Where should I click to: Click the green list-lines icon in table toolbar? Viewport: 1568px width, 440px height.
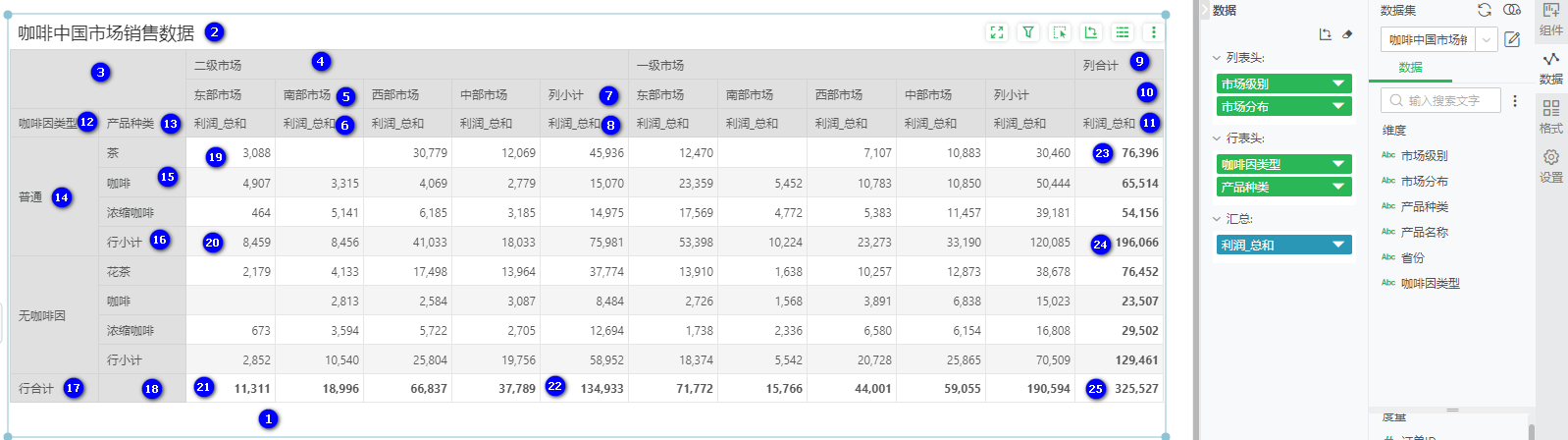tap(1123, 32)
